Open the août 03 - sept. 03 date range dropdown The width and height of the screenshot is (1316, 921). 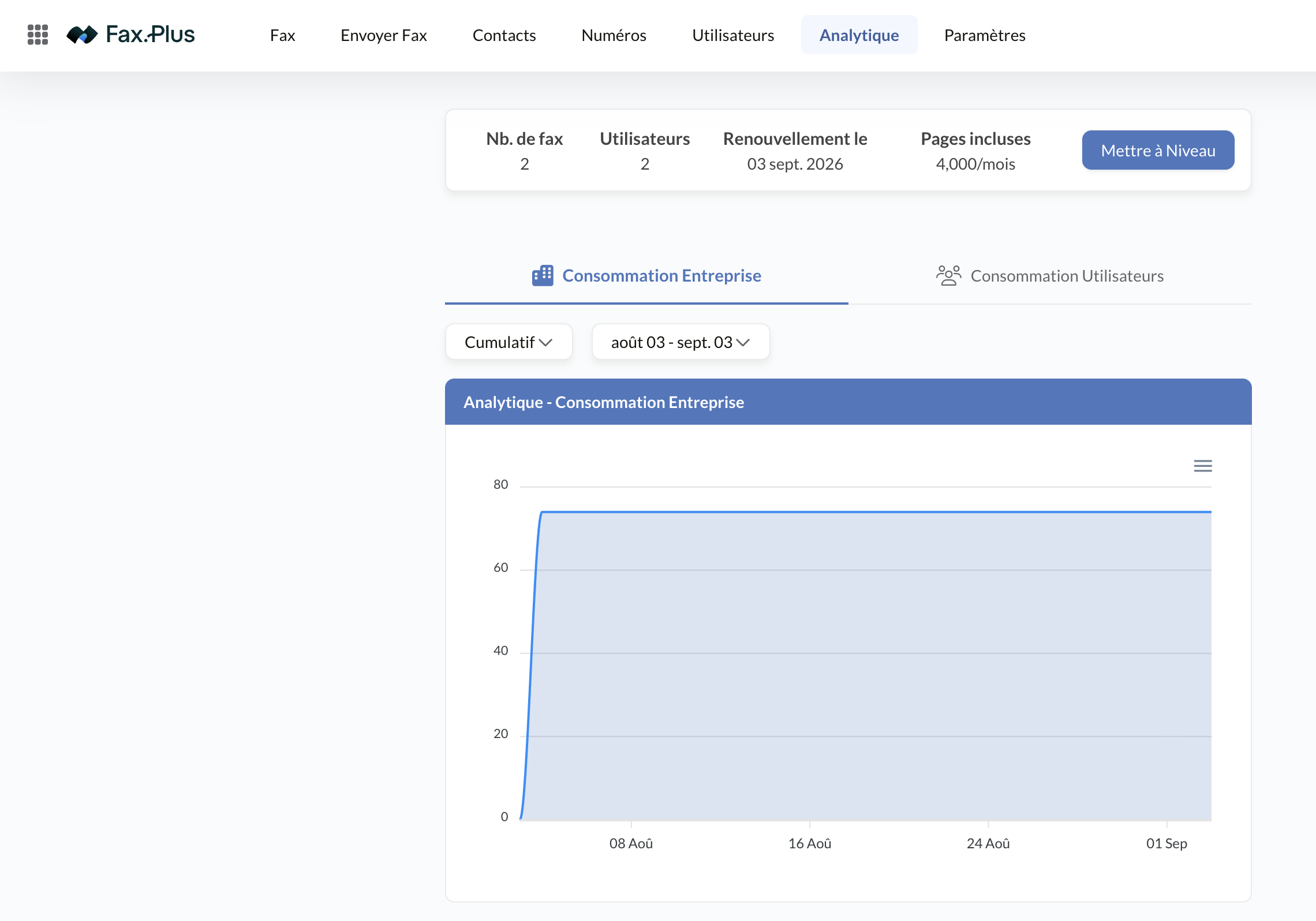(x=681, y=342)
